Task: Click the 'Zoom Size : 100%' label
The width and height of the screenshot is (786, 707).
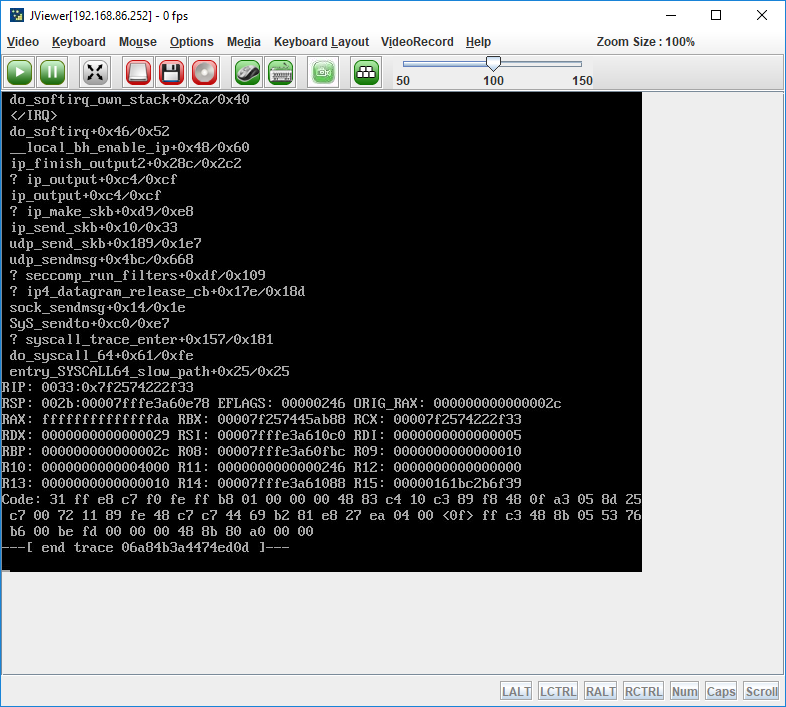Action: [646, 42]
